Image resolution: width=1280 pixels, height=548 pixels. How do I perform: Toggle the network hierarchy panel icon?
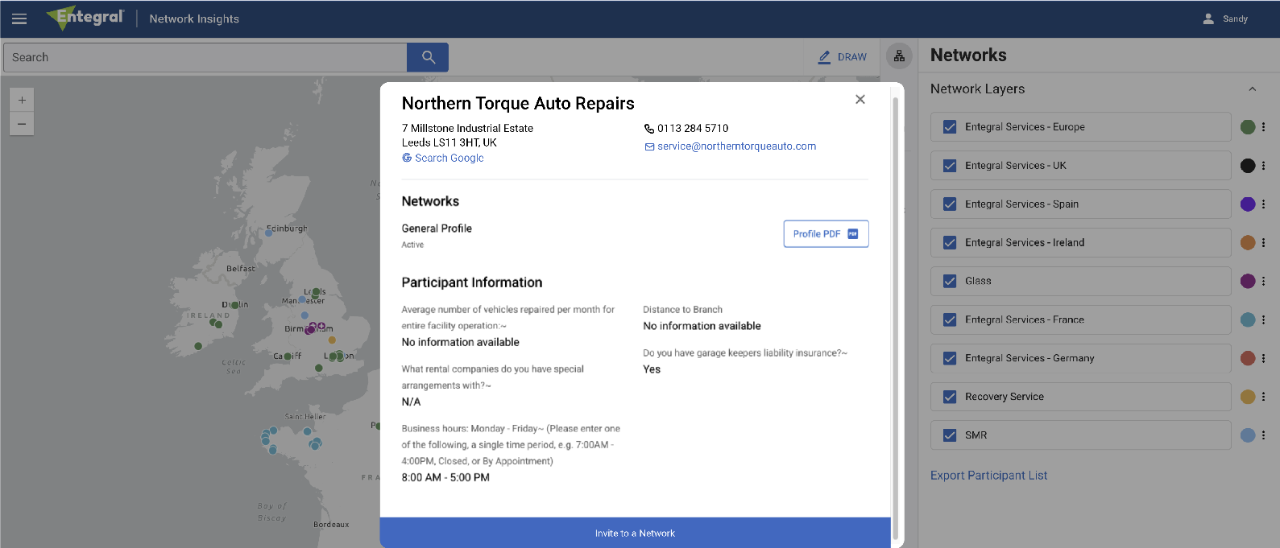(x=898, y=57)
